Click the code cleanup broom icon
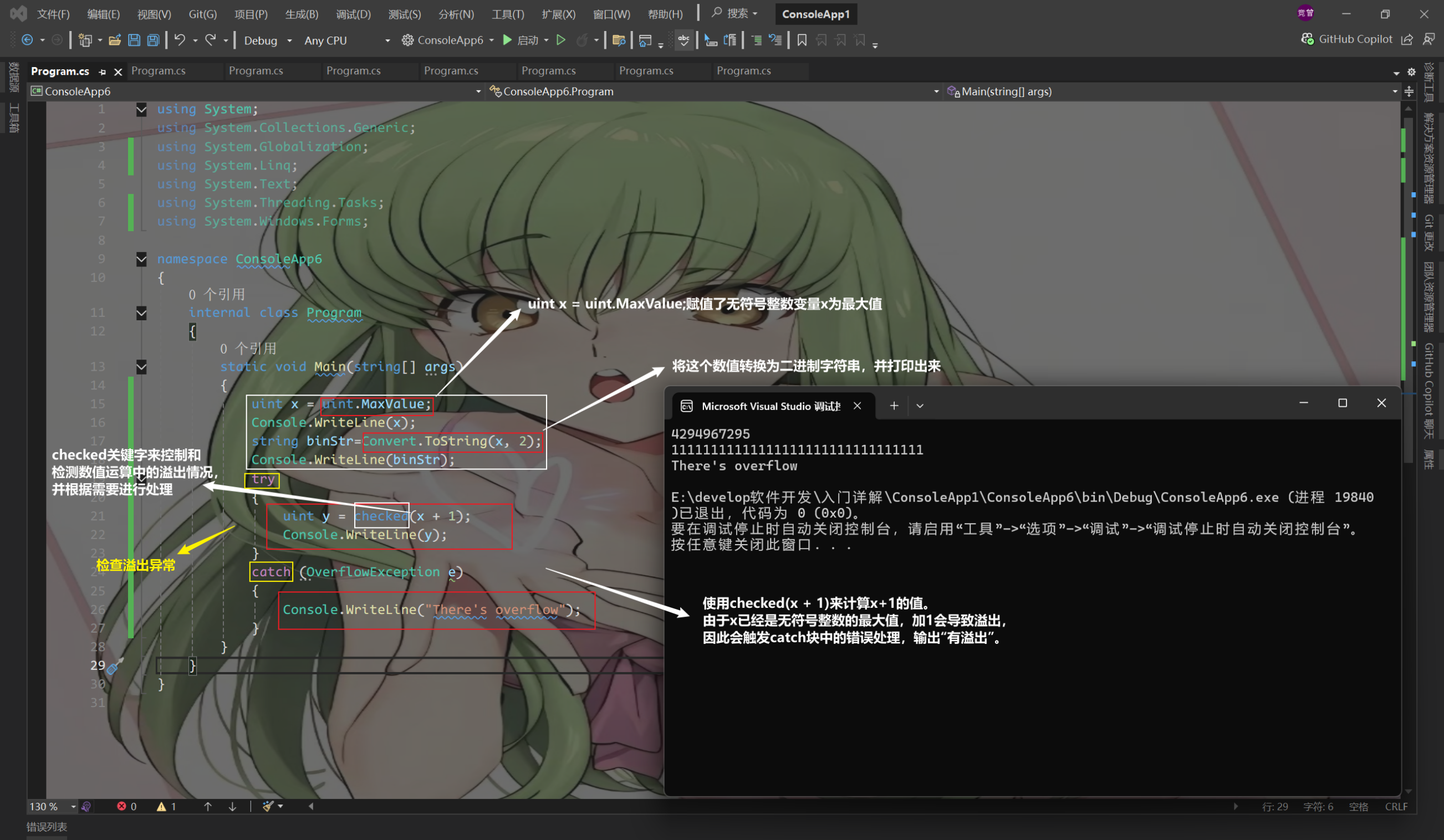 (268, 806)
